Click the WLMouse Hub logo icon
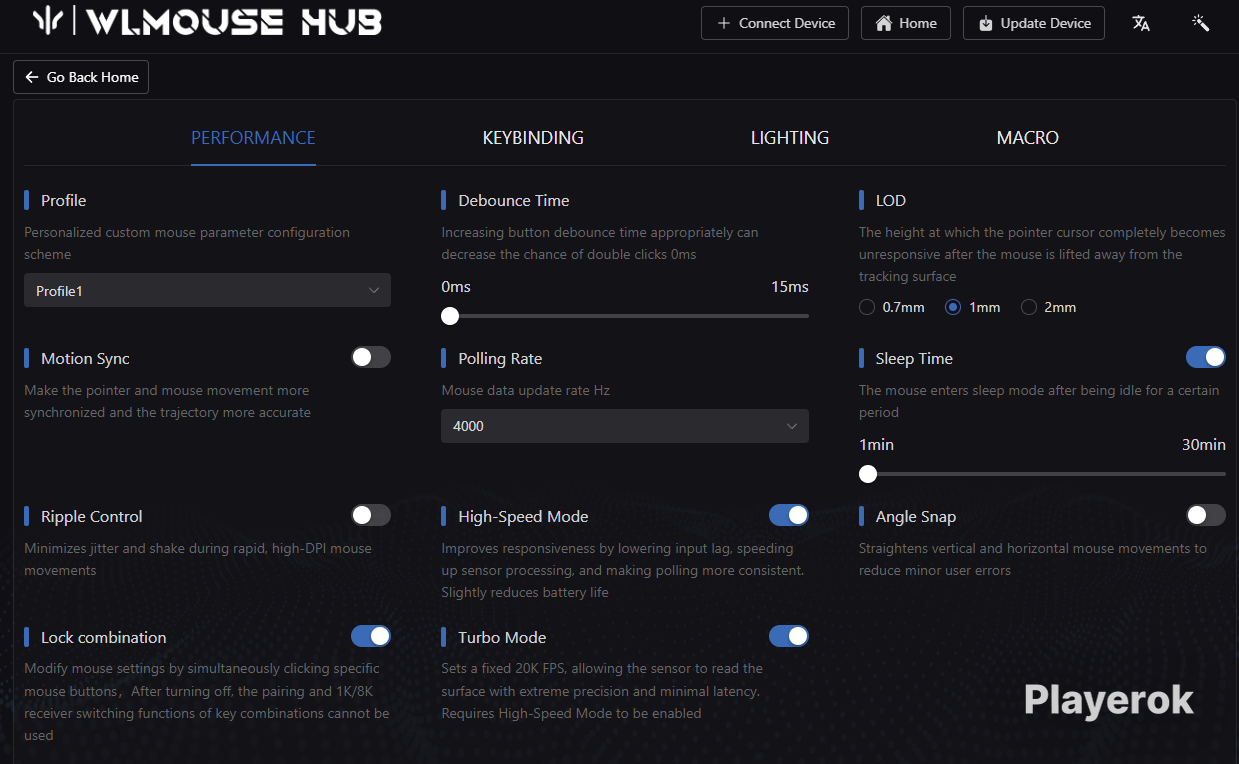 50,22
